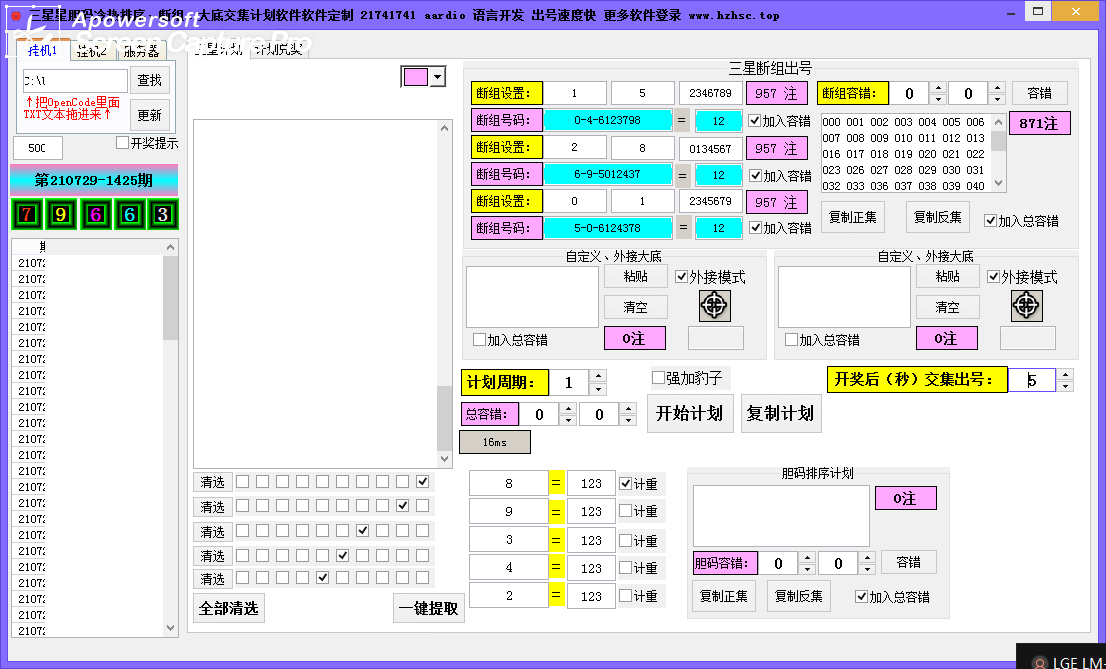Click the up arrow of period list scrollbar

point(170,247)
